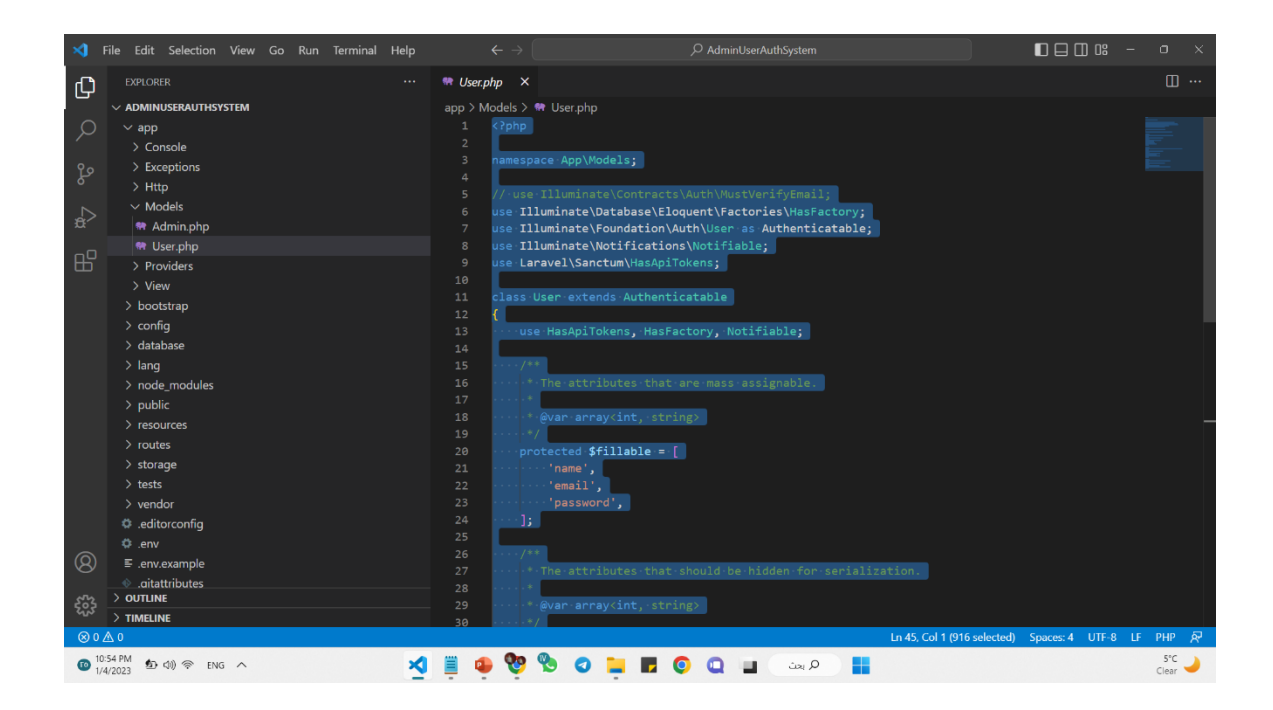Split the editor to the right

[1172, 82]
